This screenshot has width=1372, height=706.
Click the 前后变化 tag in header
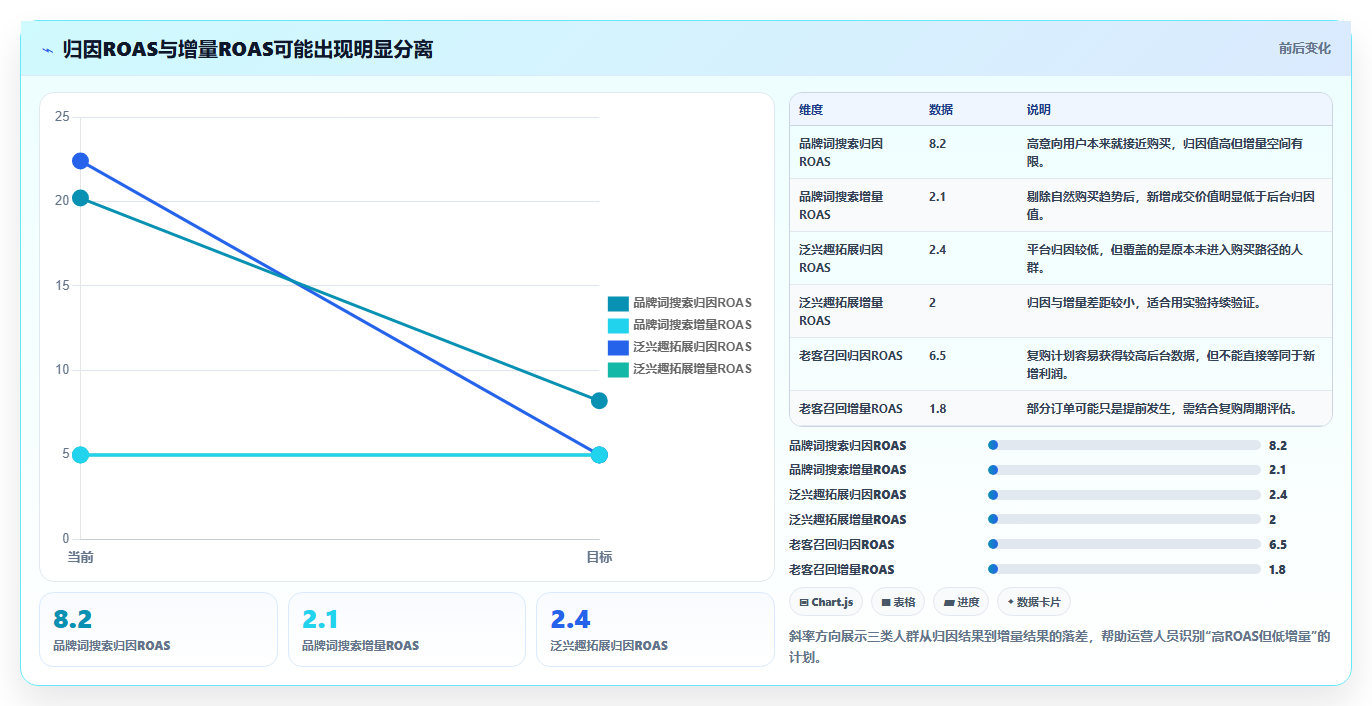click(1304, 48)
